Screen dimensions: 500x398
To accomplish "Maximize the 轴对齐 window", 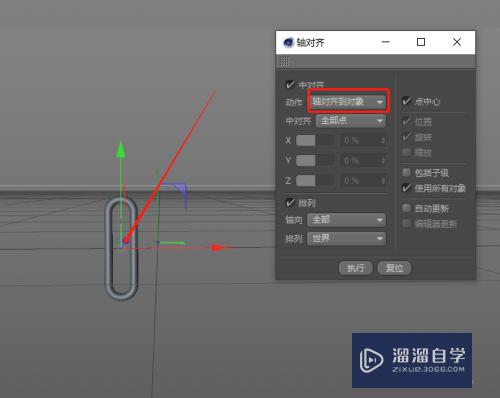I will tap(421, 42).
